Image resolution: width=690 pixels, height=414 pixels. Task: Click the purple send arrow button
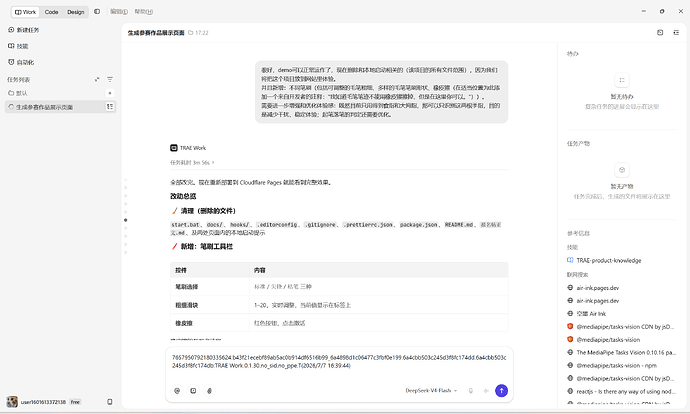pyautogui.click(x=501, y=390)
